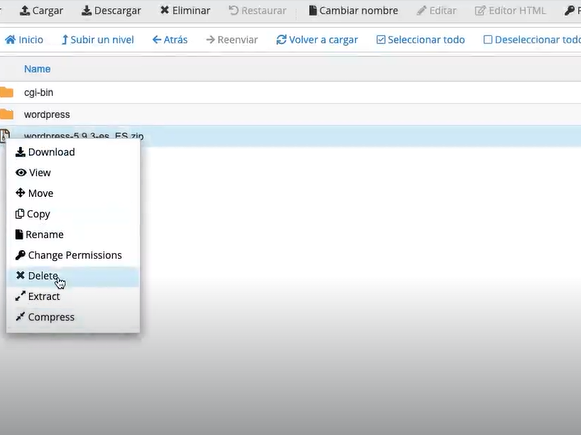Click the Restaurar toolbar label
Viewport: 581px width, 435px height.
click(264, 10)
